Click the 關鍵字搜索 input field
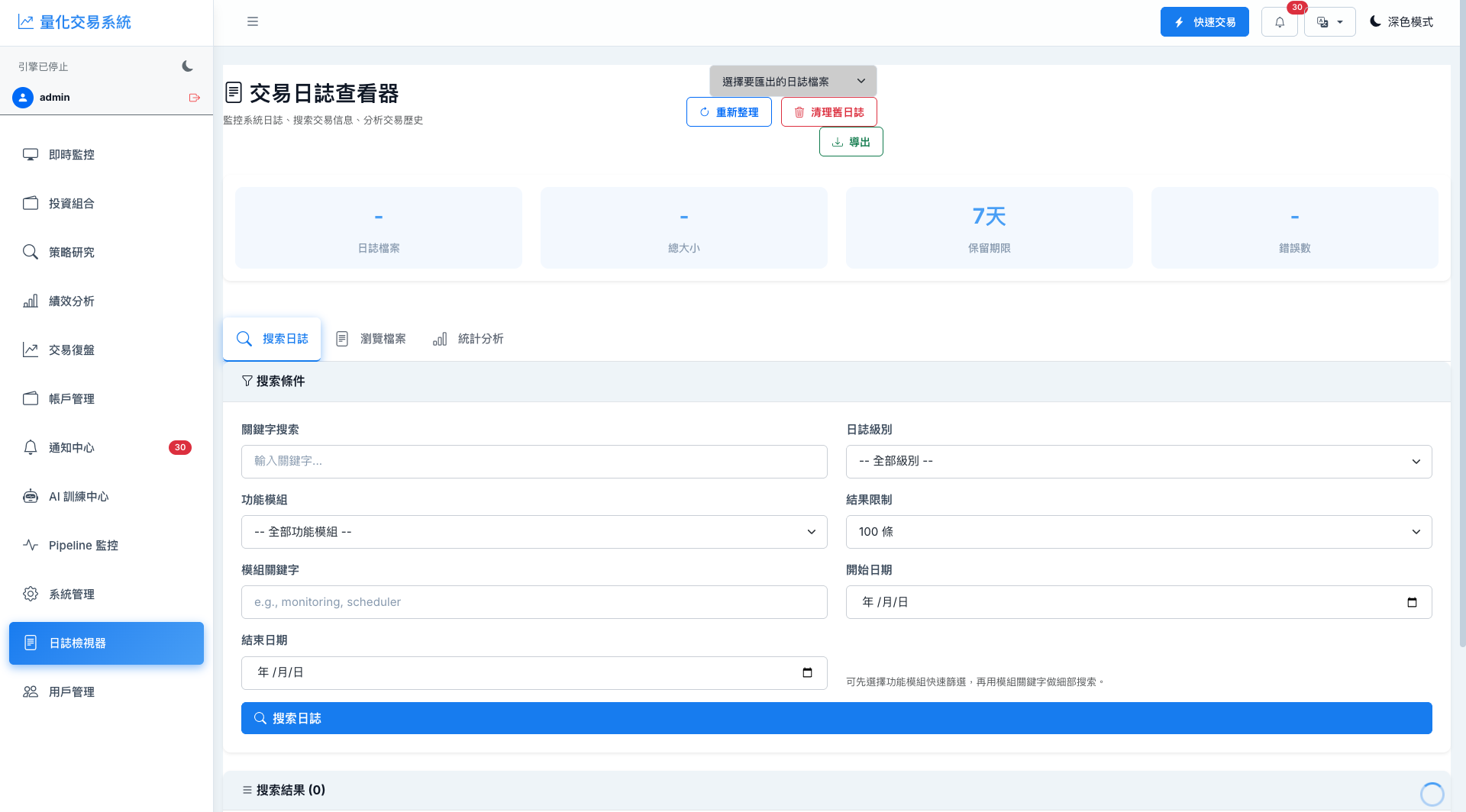 coord(534,462)
